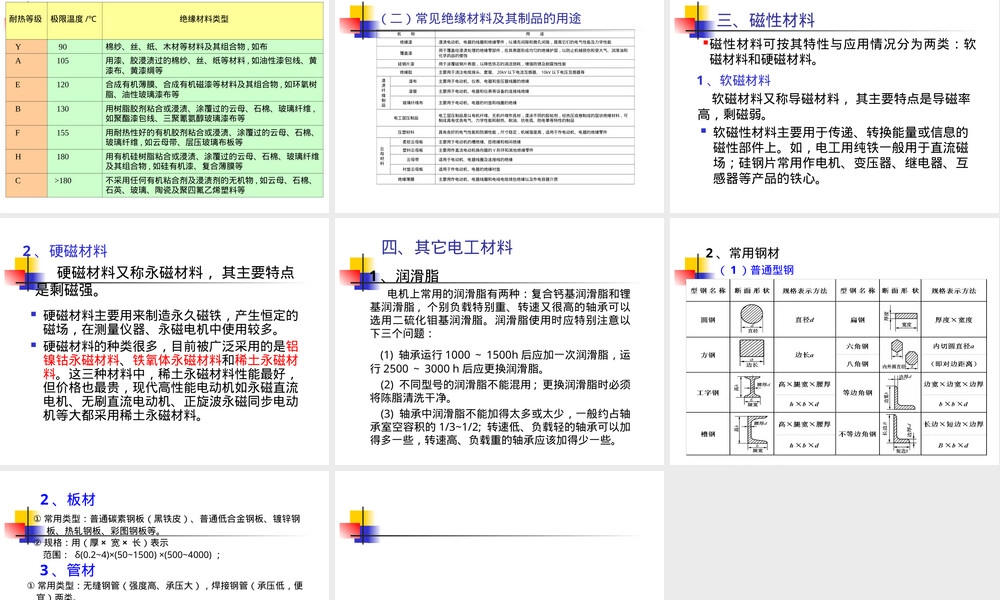1000x600 pixels.
Task: Click the table header 绝缘材料类型
Action: click(204, 19)
